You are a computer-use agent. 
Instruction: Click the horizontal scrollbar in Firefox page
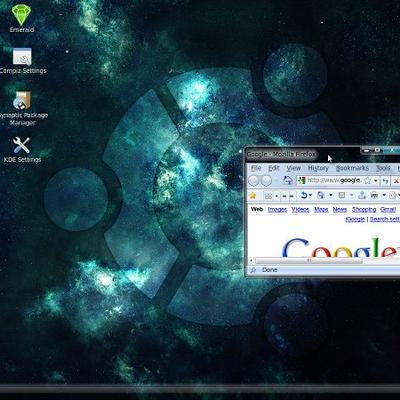309,260
